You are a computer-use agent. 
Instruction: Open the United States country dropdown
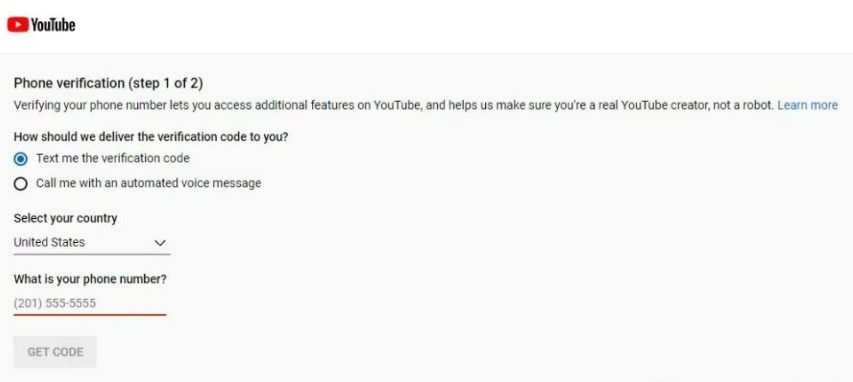click(91, 243)
